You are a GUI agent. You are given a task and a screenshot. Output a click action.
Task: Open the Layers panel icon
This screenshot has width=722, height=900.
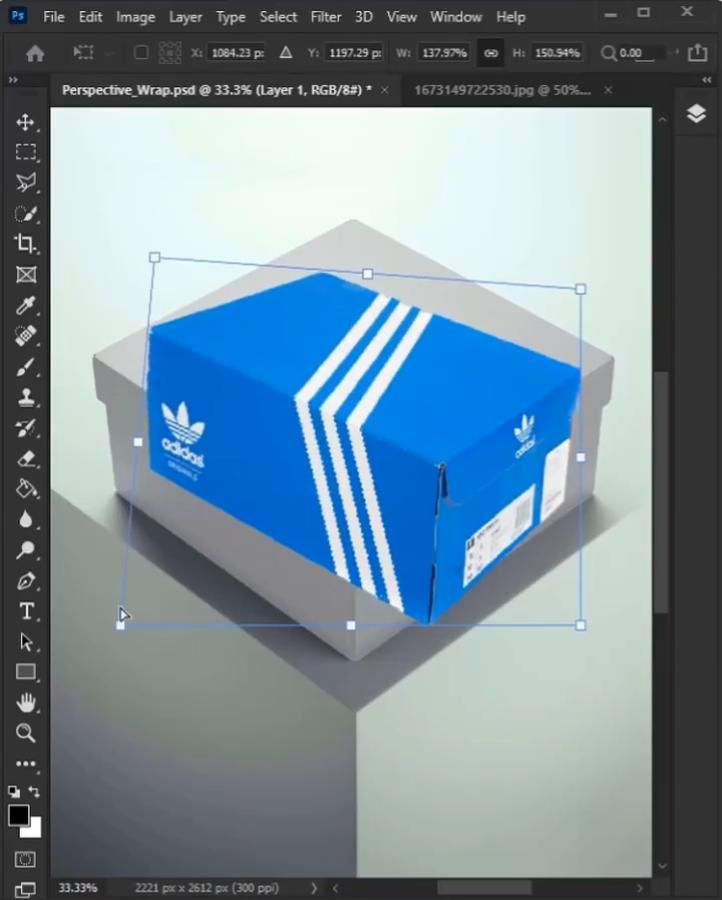[x=696, y=114]
